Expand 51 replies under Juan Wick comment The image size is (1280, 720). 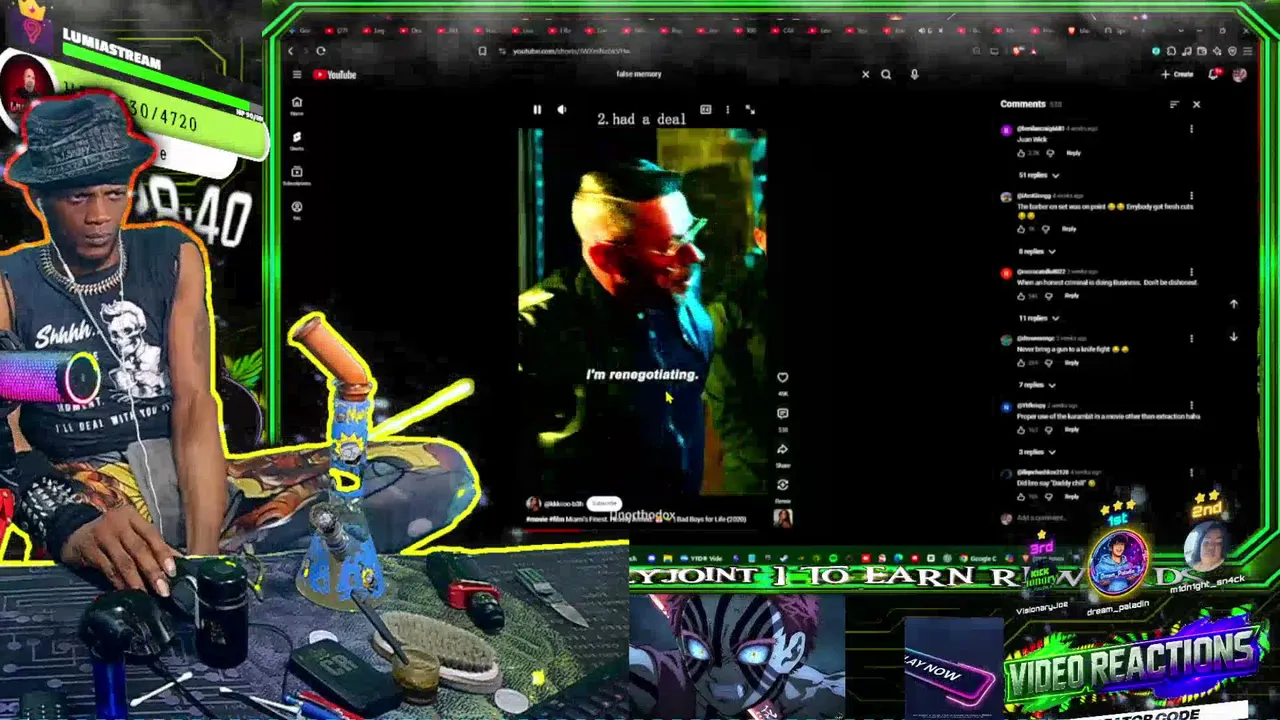tap(1039, 175)
